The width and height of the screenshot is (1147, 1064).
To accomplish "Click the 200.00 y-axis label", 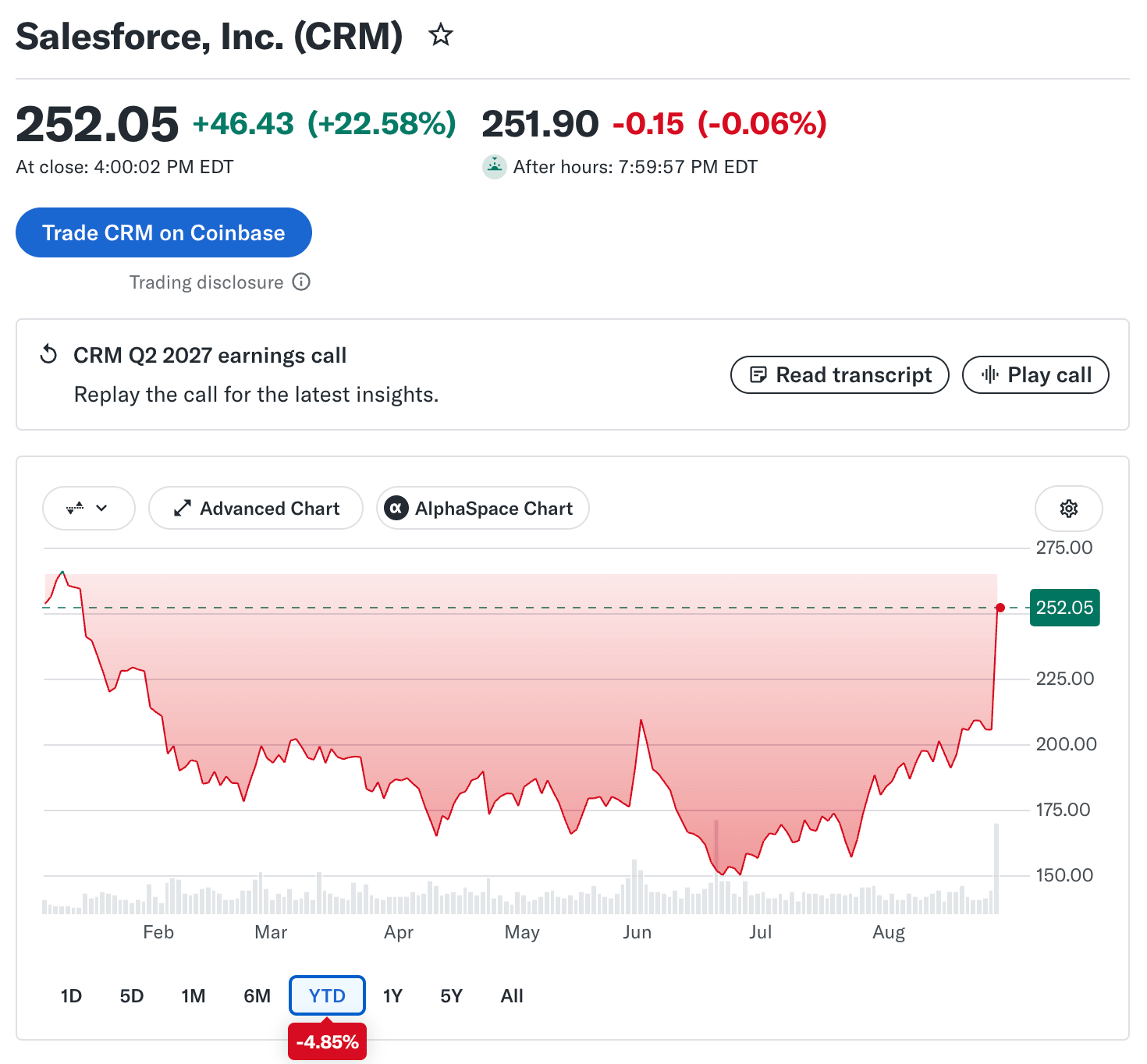I will 1066,744.
